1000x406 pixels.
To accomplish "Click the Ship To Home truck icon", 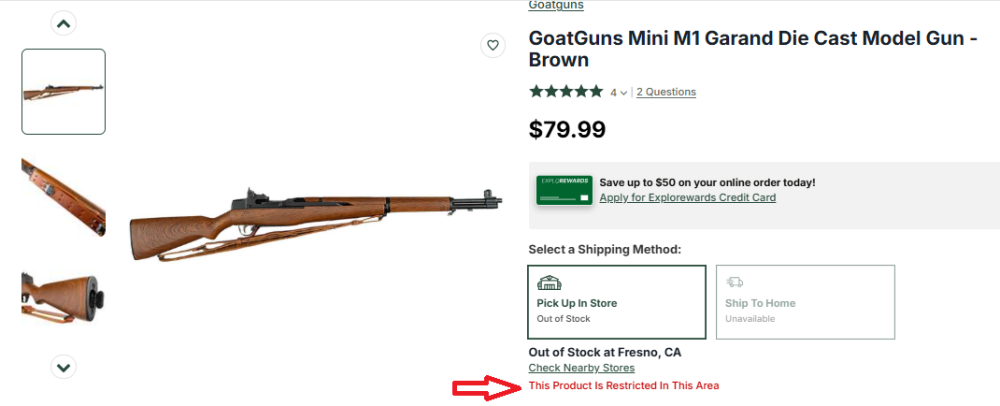I will point(735,282).
